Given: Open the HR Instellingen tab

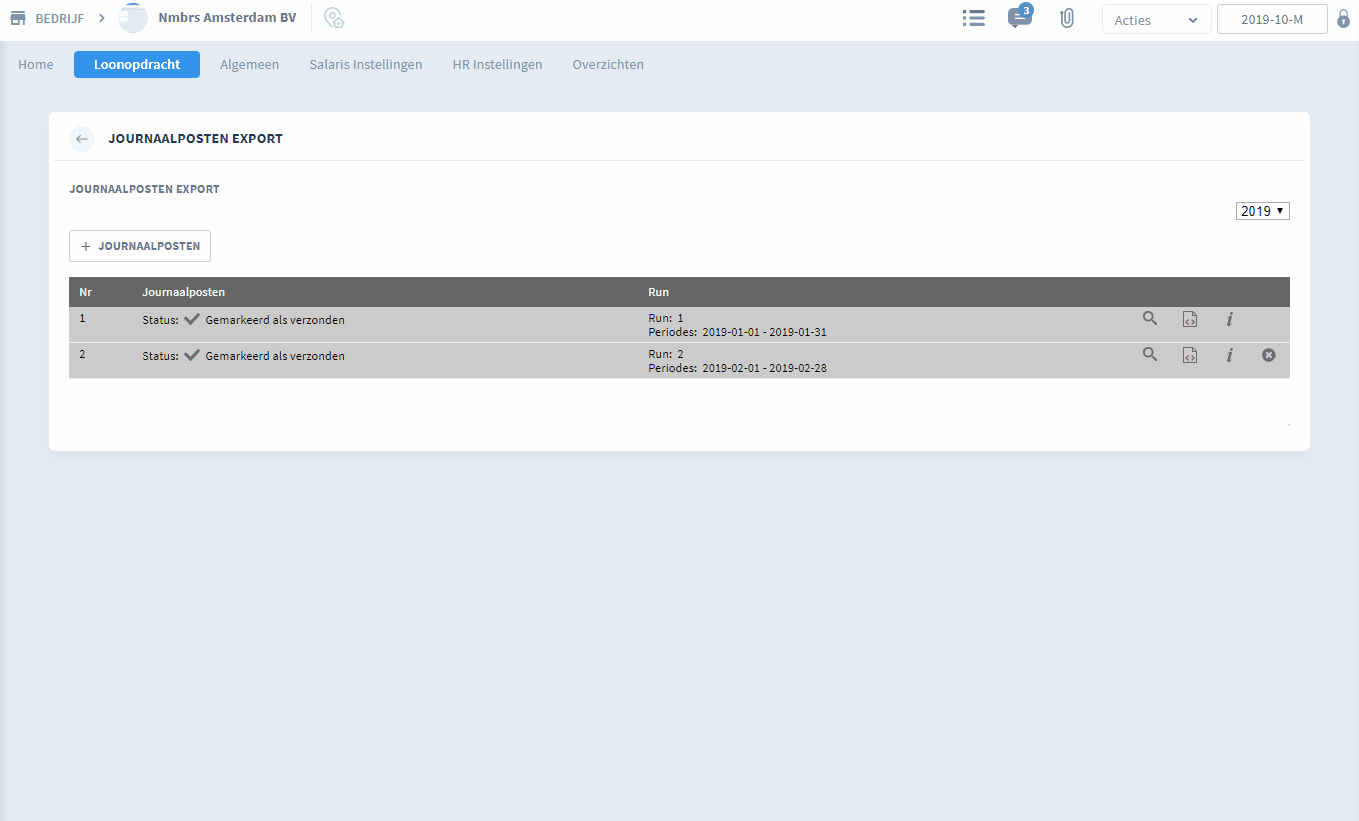Looking at the screenshot, I should pyautogui.click(x=497, y=64).
